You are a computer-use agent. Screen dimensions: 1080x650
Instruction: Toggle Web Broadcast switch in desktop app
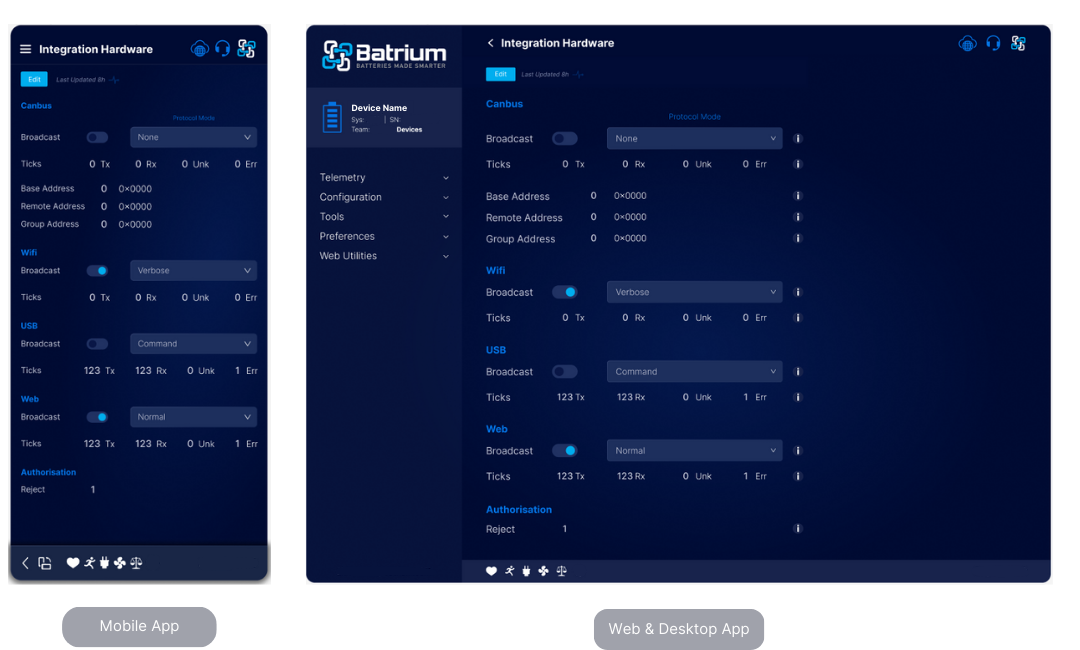(x=565, y=450)
